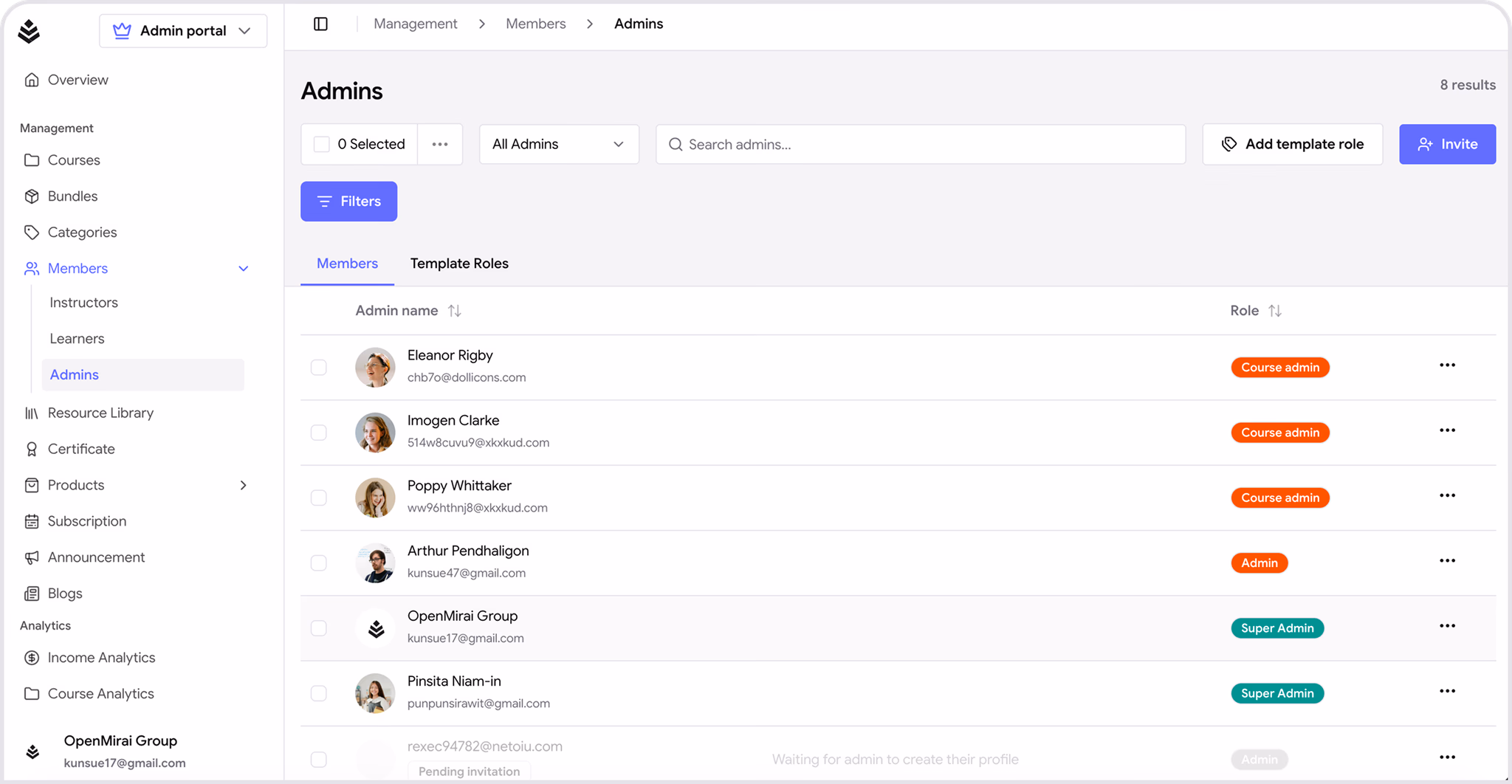Expand the Products submenu chevron

tap(244, 485)
